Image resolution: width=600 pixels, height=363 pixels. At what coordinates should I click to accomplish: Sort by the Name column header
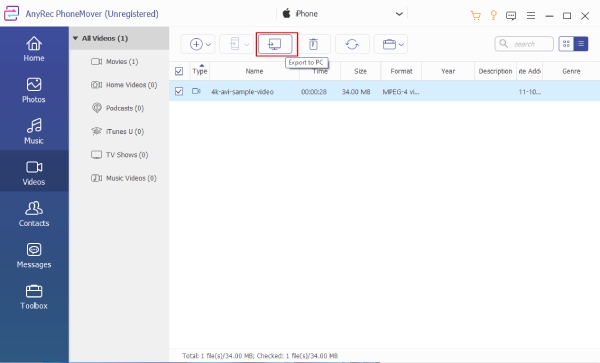coord(254,71)
